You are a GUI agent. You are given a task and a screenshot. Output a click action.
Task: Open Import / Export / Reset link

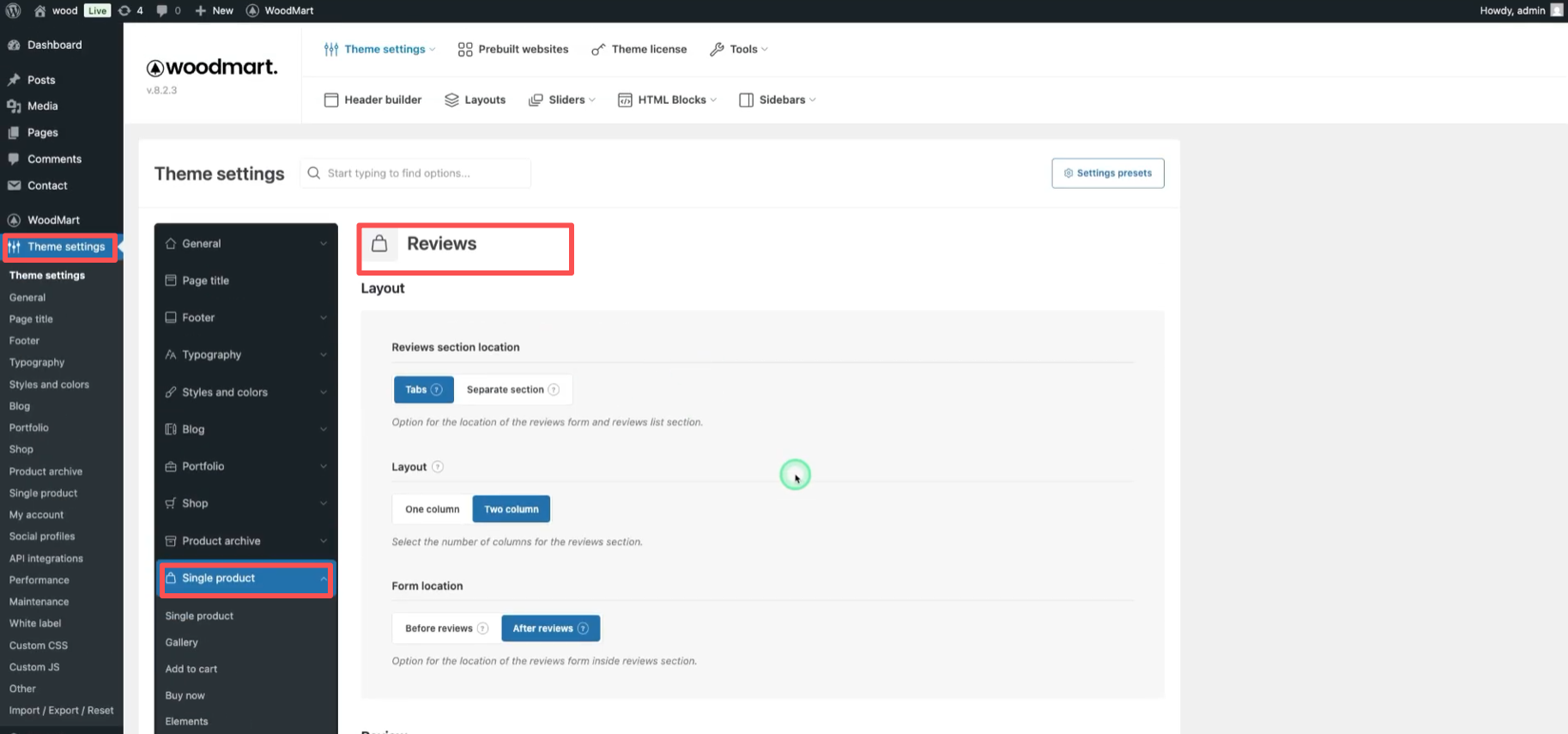[61, 710]
